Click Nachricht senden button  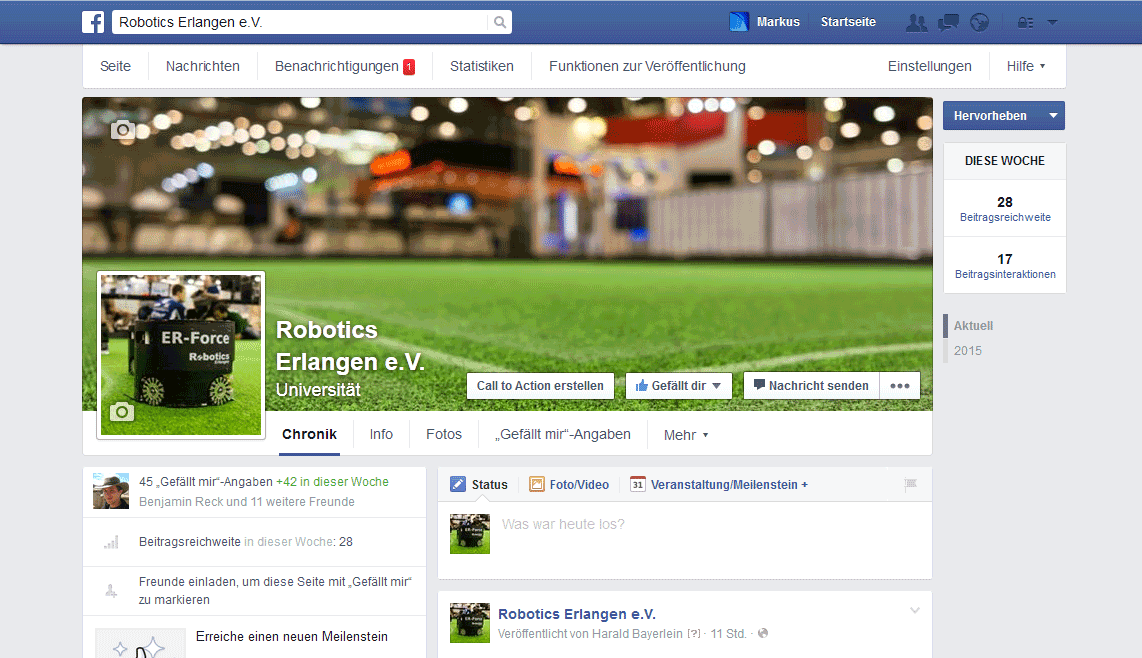(811, 385)
